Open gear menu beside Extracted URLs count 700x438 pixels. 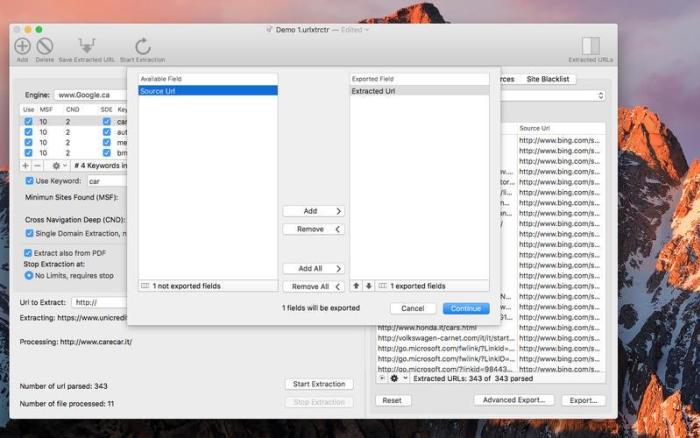pyautogui.click(x=398, y=378)
